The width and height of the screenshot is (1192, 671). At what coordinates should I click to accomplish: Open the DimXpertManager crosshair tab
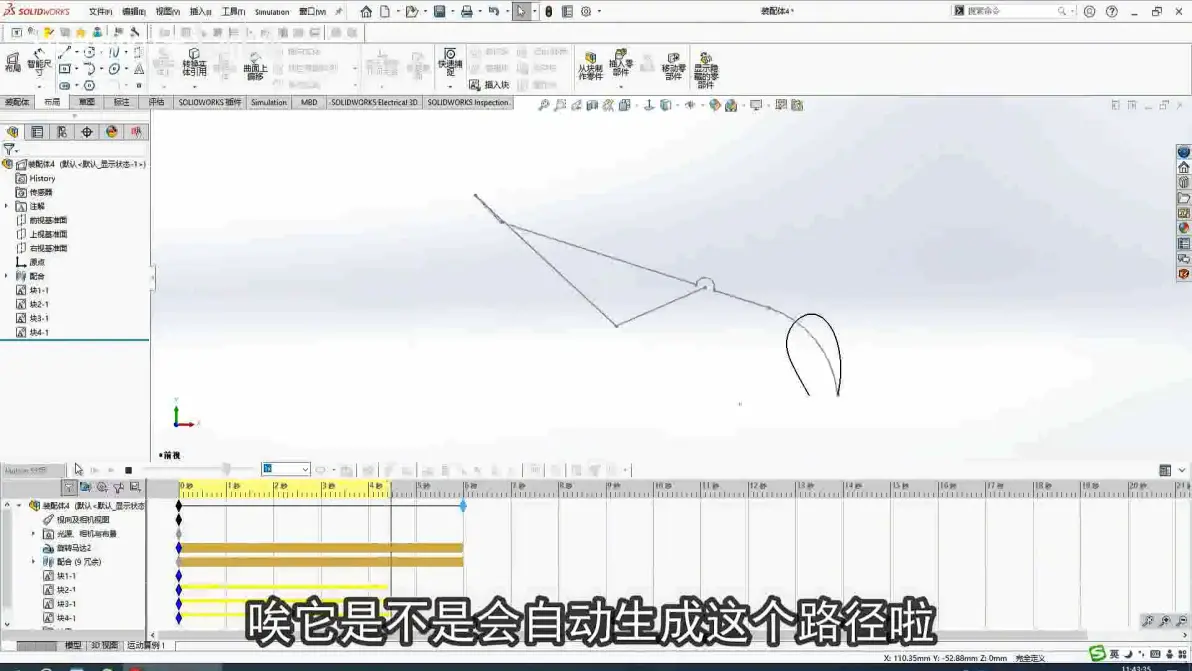pos(87,131)
